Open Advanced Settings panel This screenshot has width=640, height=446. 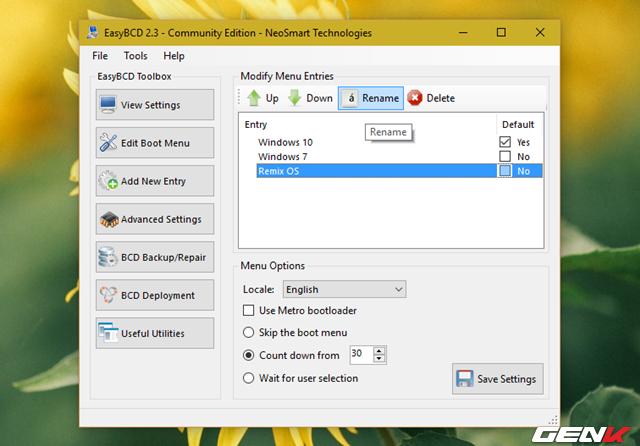pyautogui.click(x=154, y=219)
